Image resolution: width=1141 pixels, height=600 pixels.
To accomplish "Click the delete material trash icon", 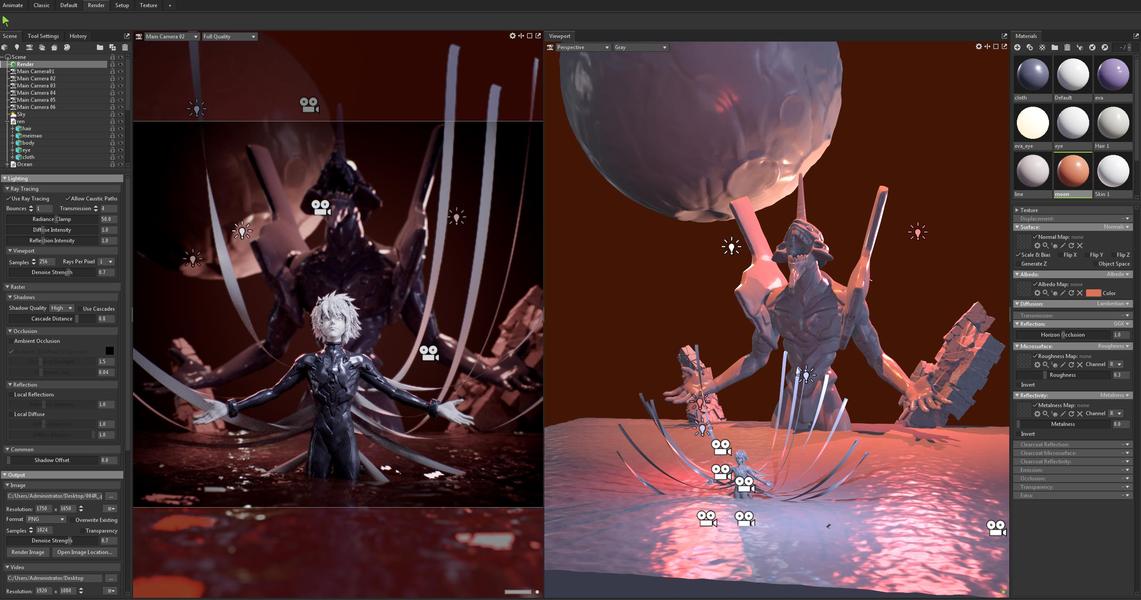I will click(1067, 47).
